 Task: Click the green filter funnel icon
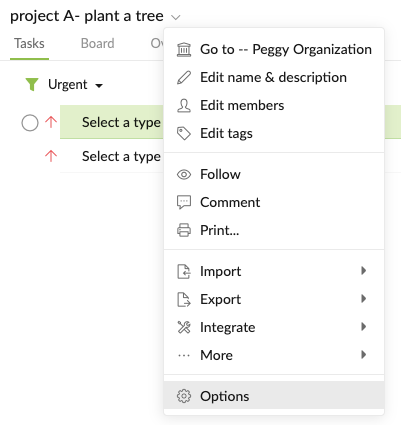32,85
